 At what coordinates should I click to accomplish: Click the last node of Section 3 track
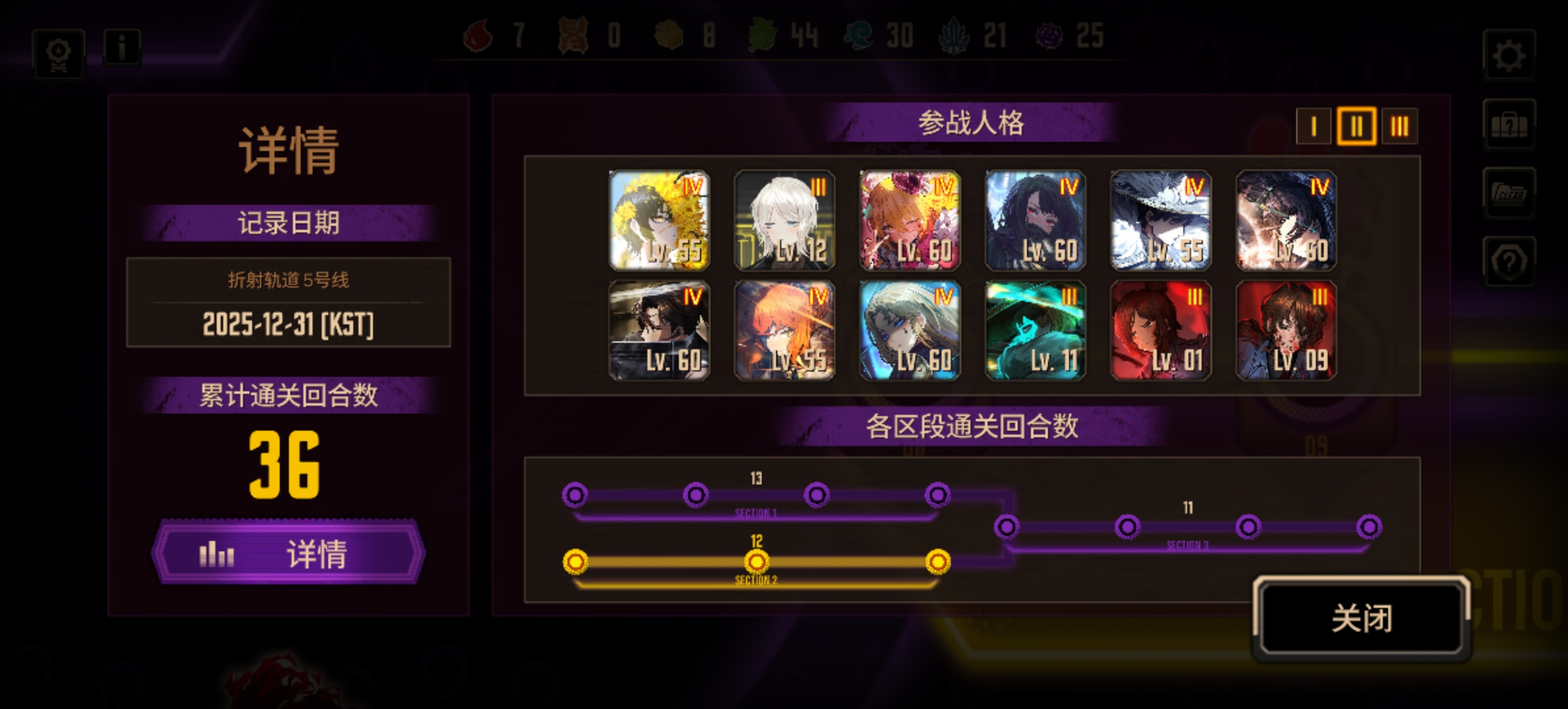pyautogui.click(x=1369, y=526)
